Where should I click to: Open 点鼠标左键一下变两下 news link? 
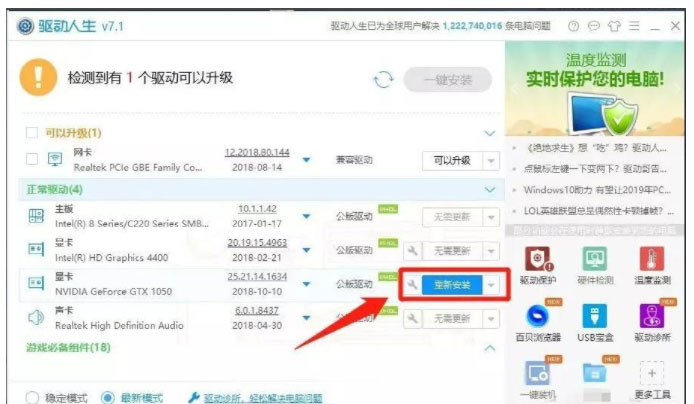pos(595,169)
